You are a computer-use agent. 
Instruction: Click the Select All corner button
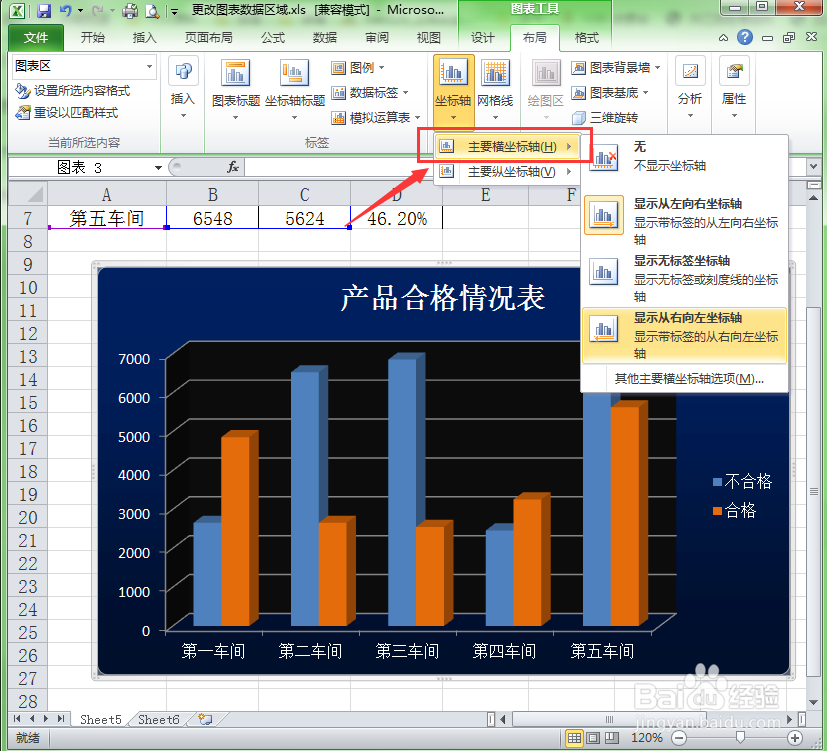28,194
